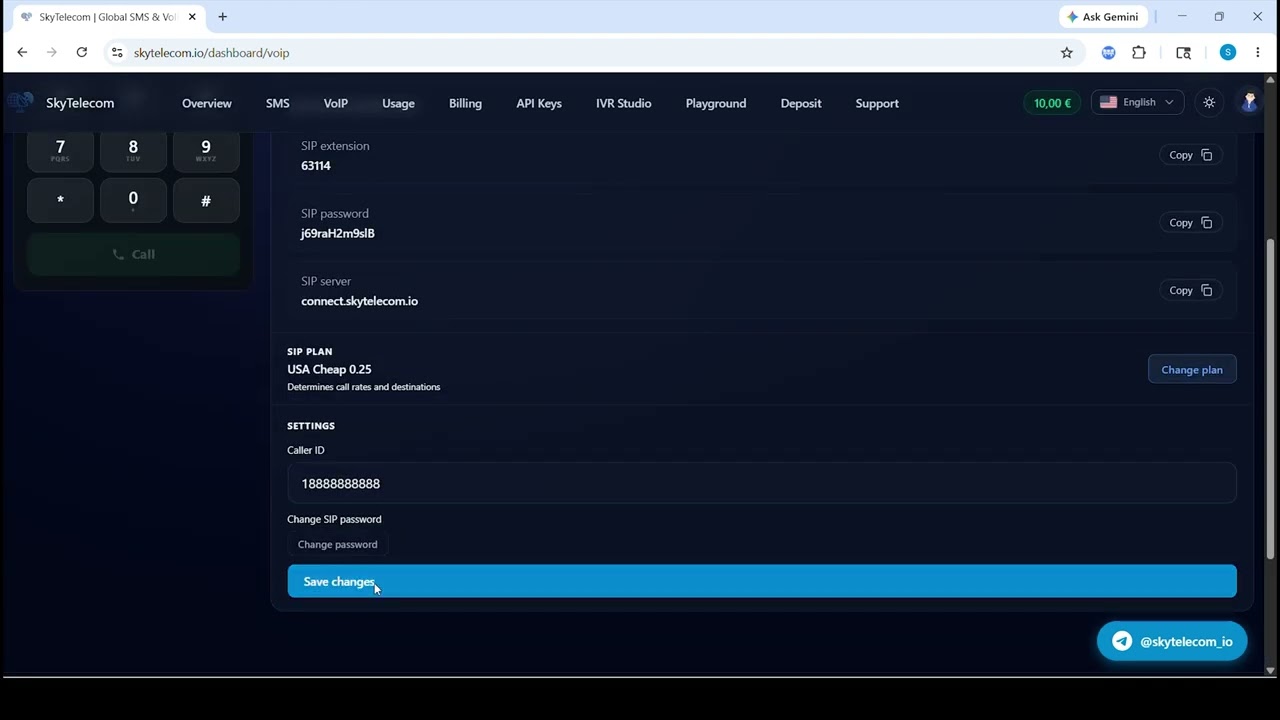
Task: Close the SkyTelecom browser tab
Action: [192, 17]
